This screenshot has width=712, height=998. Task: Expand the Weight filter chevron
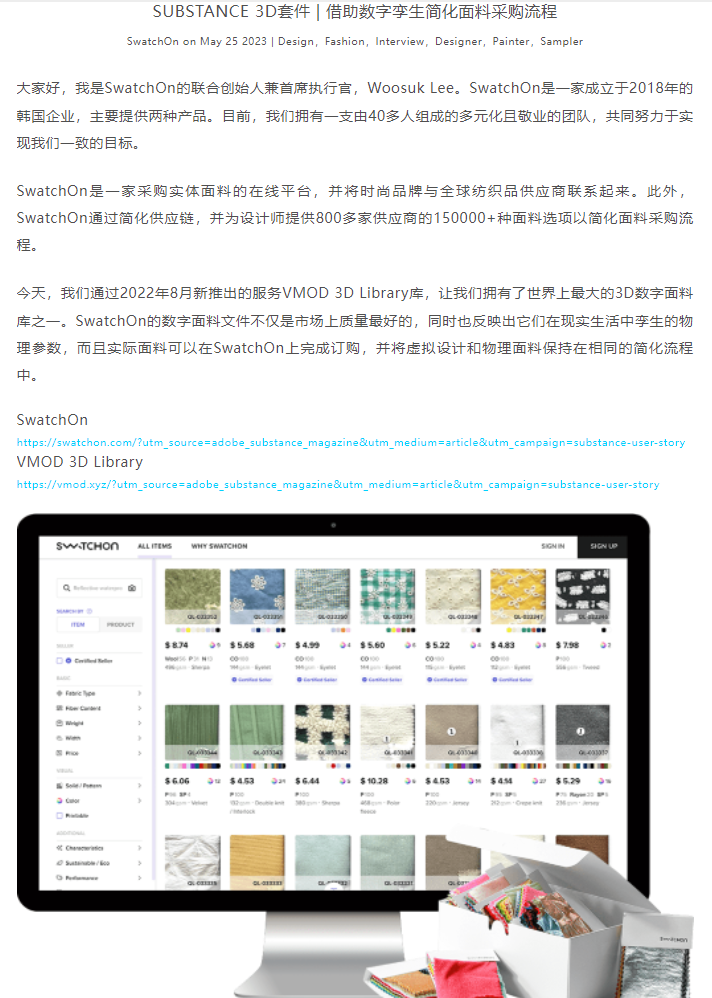coord(139,723)
